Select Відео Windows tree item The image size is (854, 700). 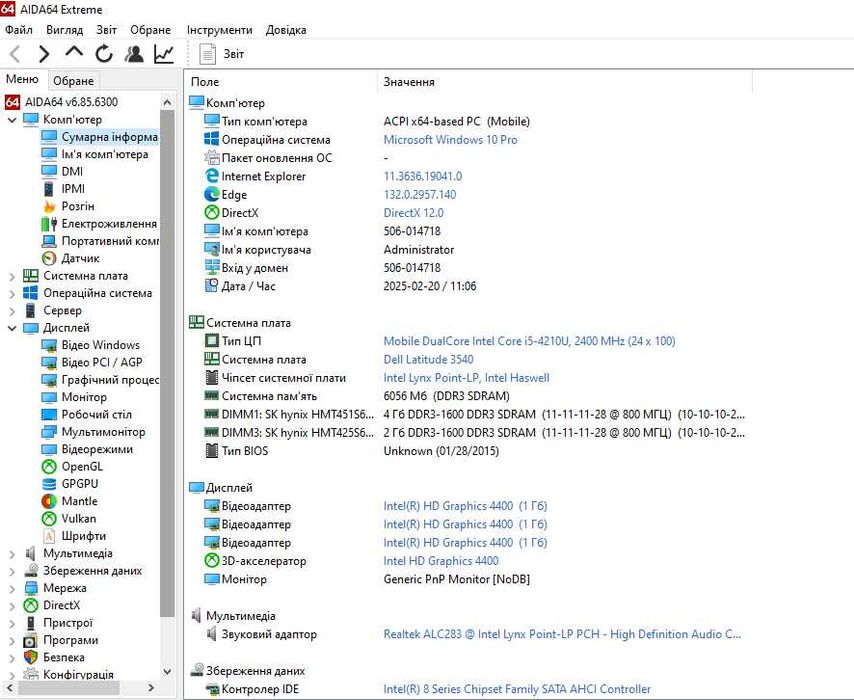(x=100, y=345)
